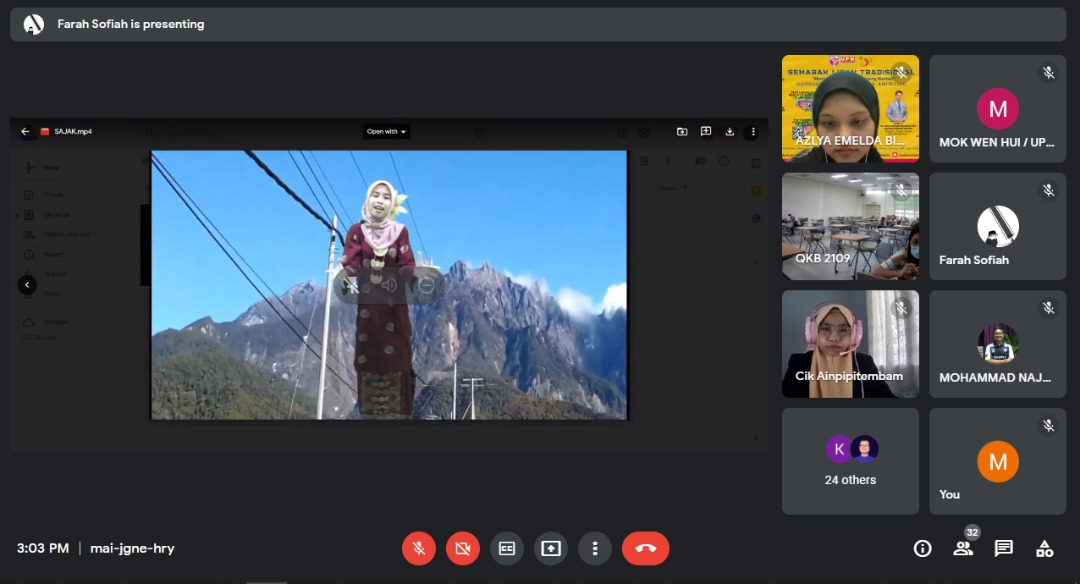Select the Cik Ainpipitembam video tile
This screenshot has width=1080, height=584.
(x=850, y=343)
